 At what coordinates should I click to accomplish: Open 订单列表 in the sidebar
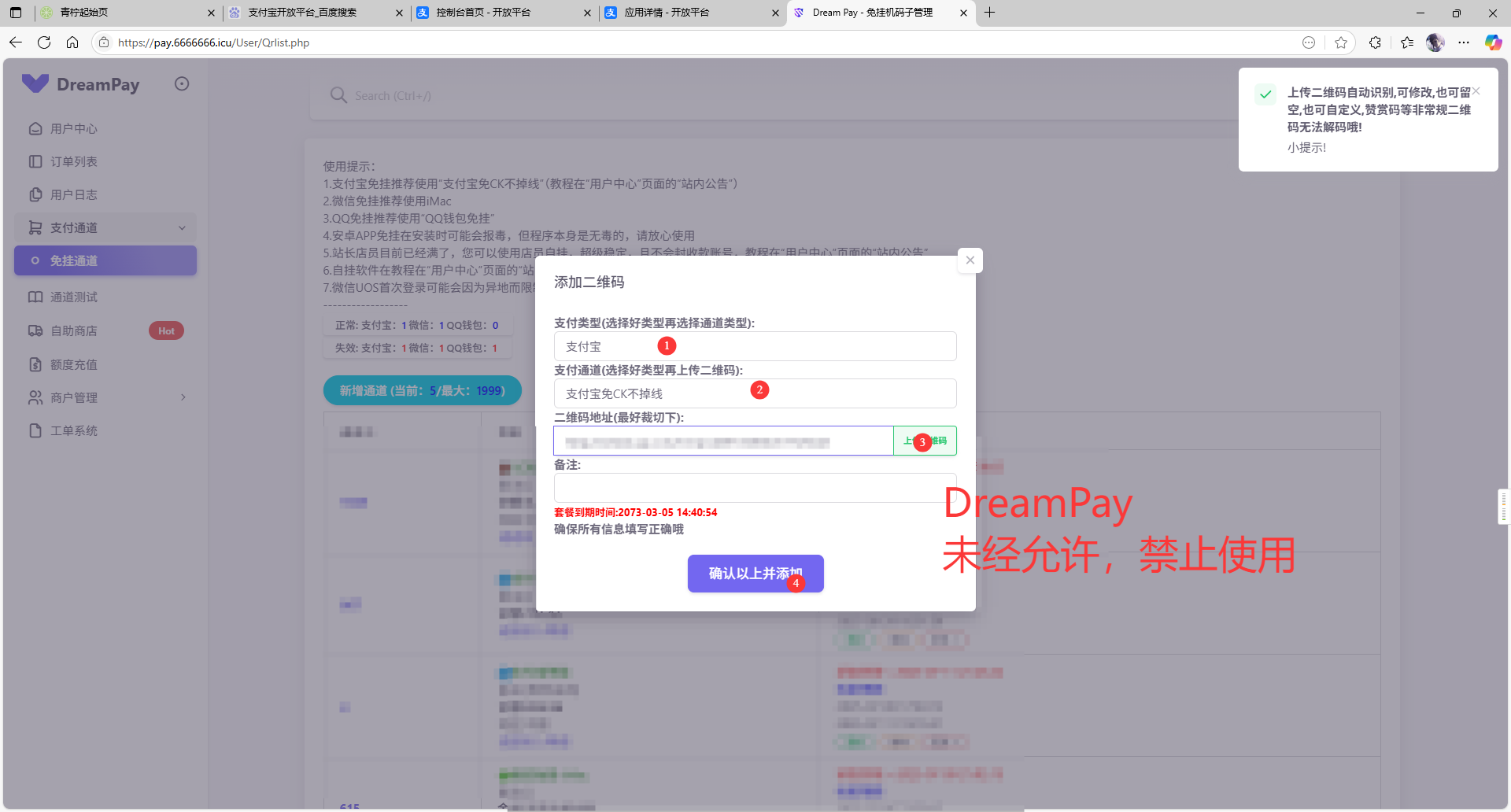pyautogui.click(x=74, y=161)
